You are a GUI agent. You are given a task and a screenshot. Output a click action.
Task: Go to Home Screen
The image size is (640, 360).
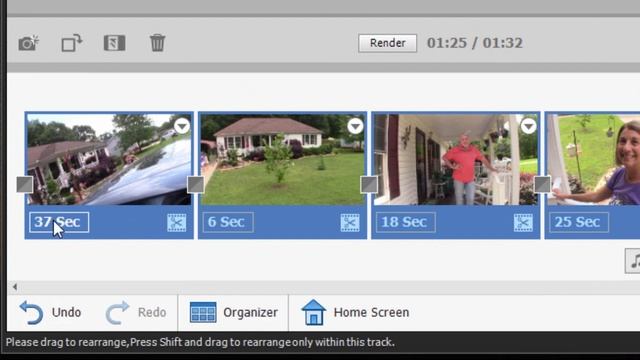[x=355, y=313]
